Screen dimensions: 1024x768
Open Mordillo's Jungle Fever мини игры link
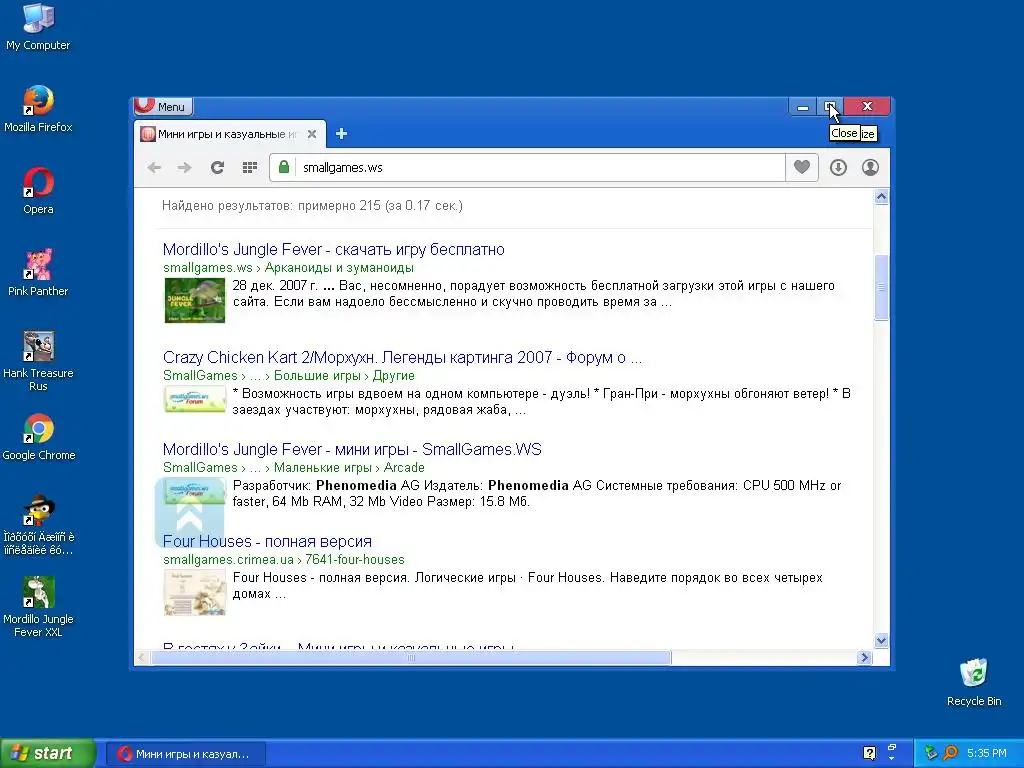click(x=352, y=449)
